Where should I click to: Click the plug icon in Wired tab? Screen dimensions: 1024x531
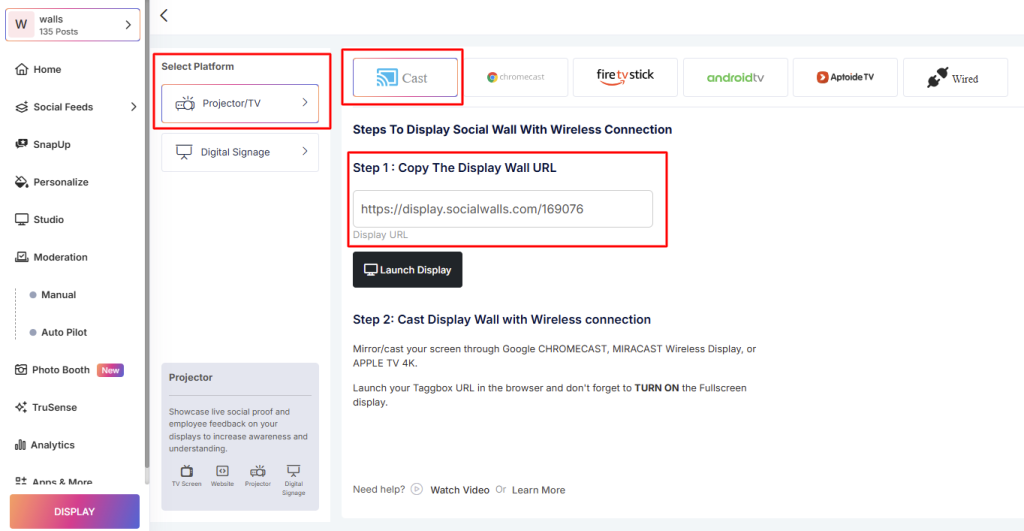937,77
